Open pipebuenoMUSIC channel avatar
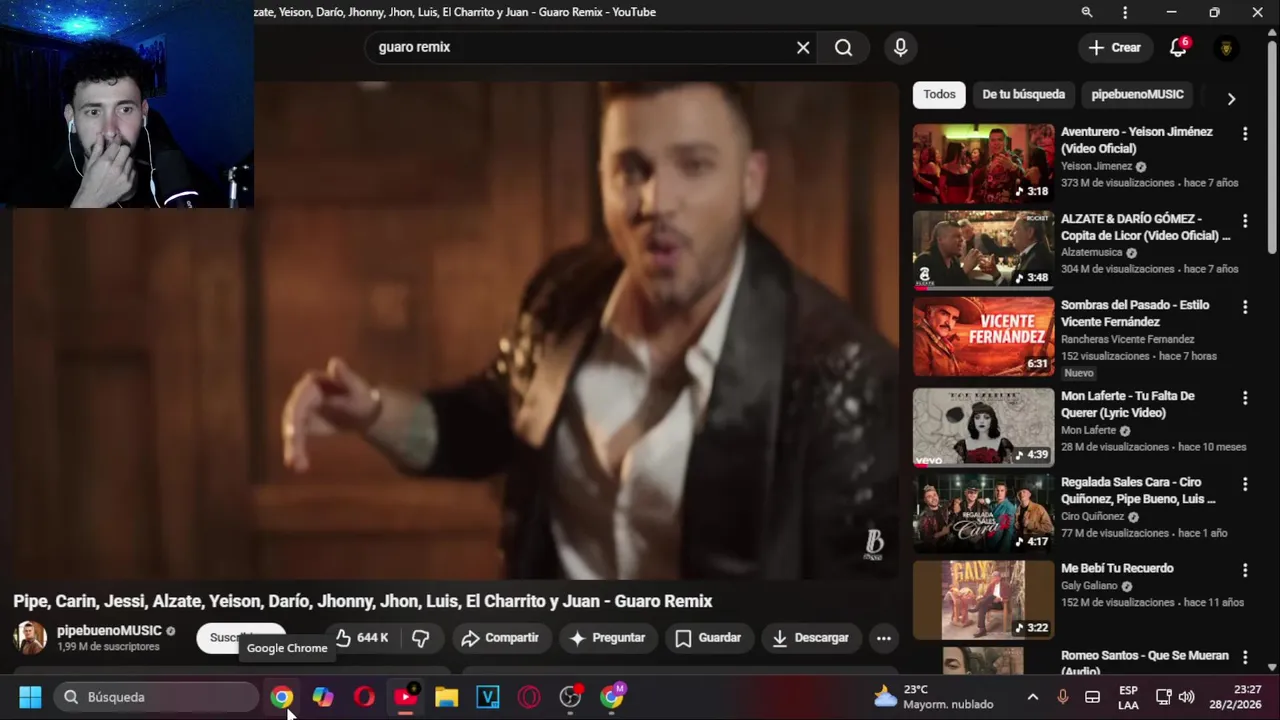The image size is (1280, 720). [30, 638]
